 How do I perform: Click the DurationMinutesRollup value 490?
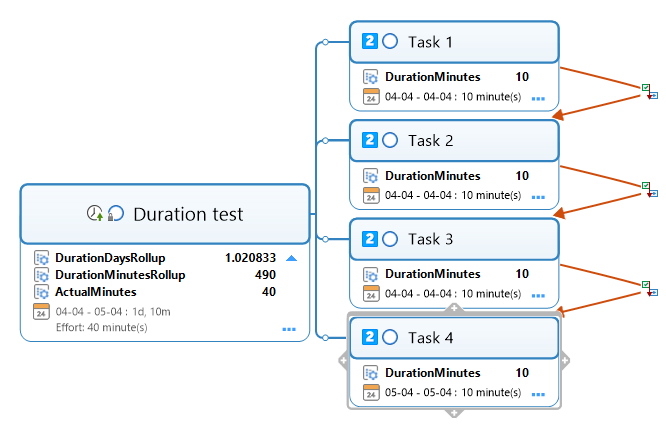tap(265, 275)
